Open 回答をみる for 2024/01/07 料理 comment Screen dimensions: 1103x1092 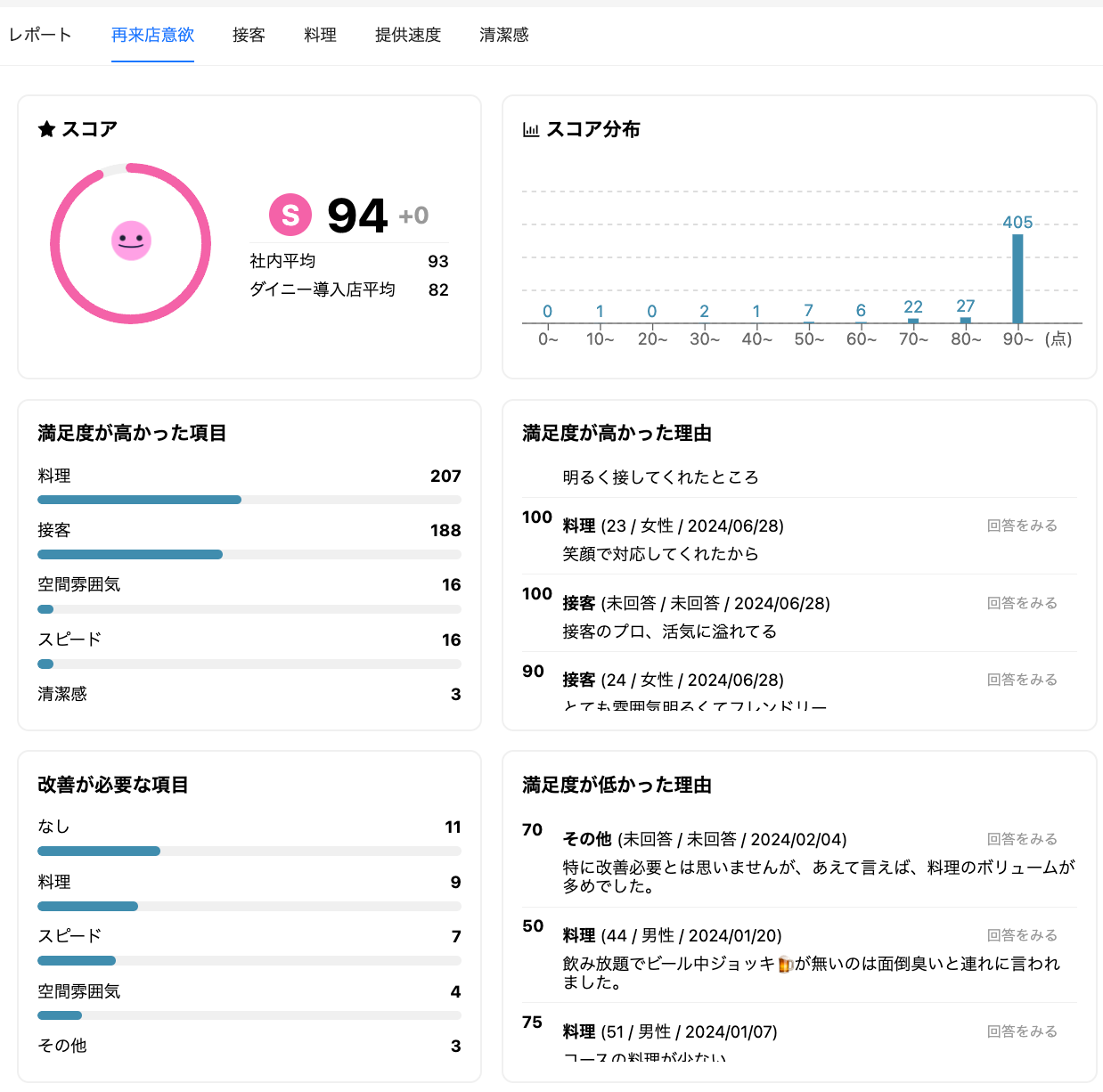1022,1031
